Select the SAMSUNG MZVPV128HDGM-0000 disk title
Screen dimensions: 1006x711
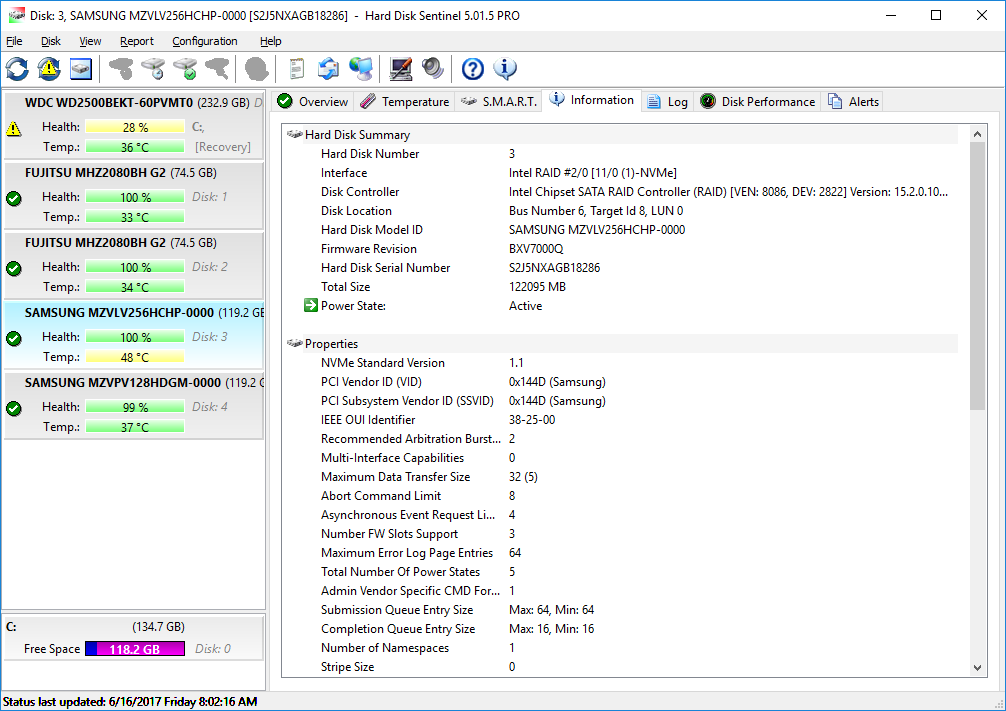point(144,382)
